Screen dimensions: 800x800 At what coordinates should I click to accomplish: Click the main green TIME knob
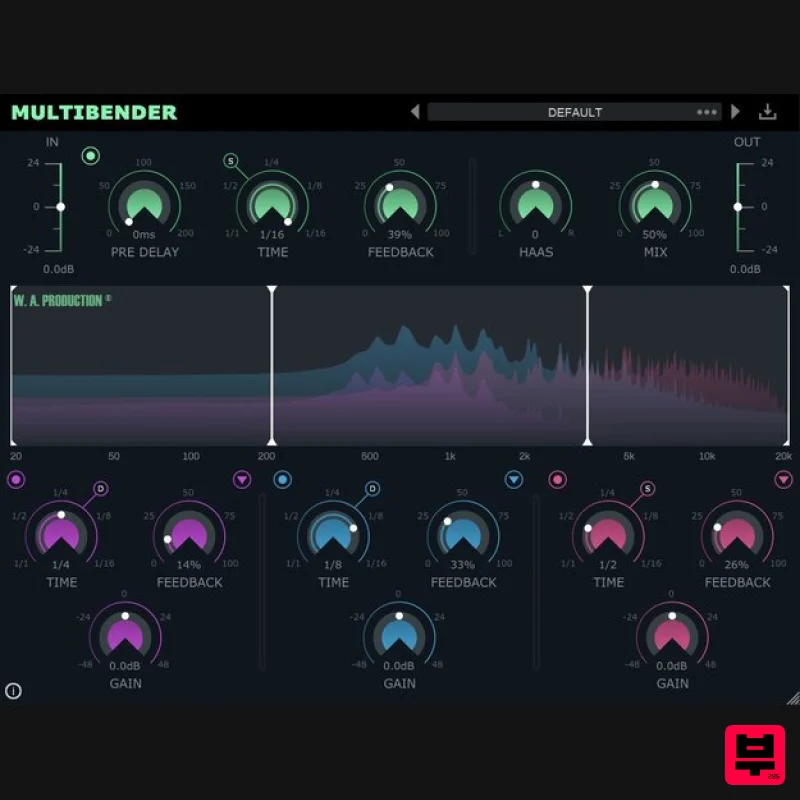coord(272,205)
